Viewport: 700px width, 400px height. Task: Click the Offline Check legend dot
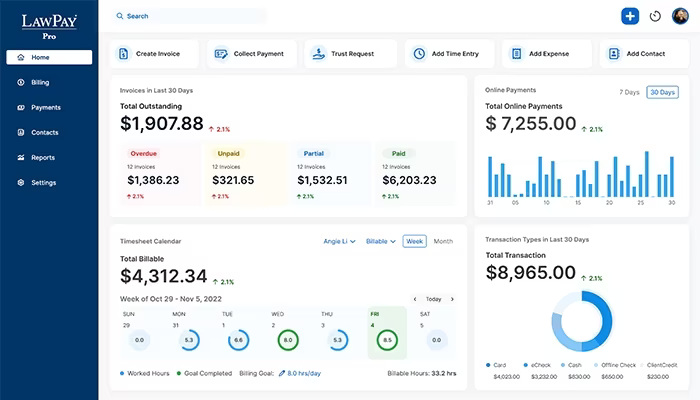point(596,365)
